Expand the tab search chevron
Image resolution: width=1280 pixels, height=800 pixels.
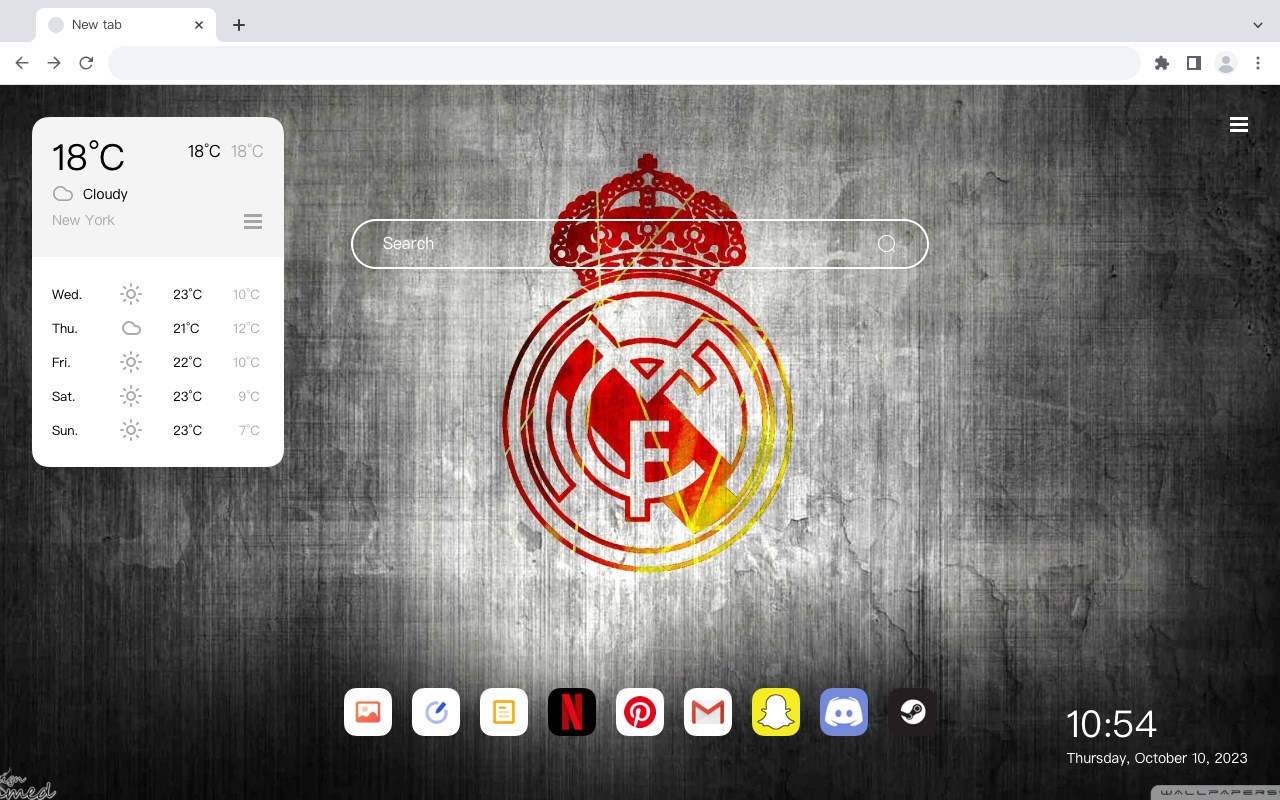[x=1258, y=25]
